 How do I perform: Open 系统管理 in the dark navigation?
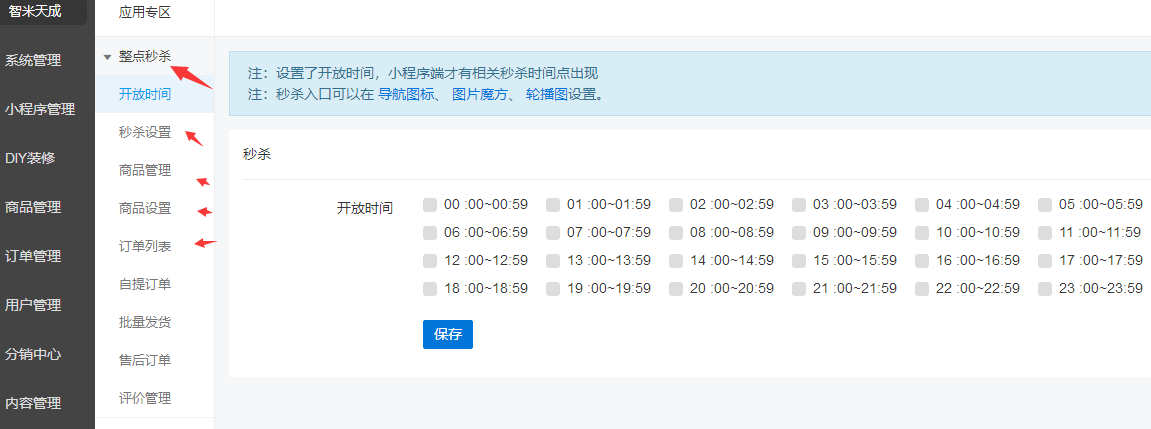pyautogui.click(x=33, y=60)
